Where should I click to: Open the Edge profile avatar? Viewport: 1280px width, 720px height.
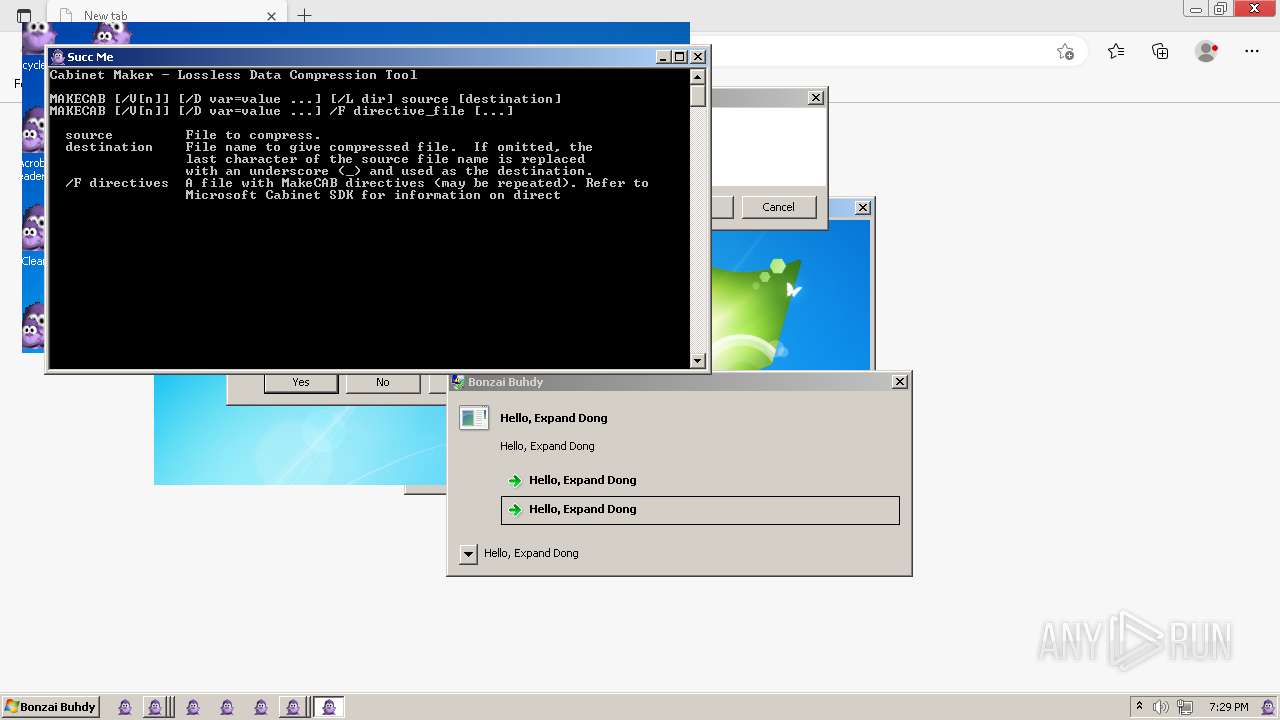1207,51
